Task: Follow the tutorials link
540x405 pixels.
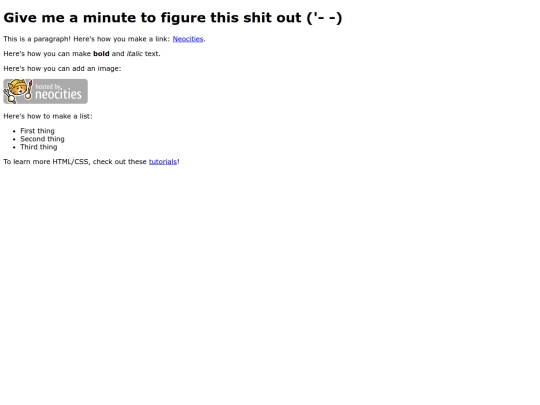Action: coord(163,162)
